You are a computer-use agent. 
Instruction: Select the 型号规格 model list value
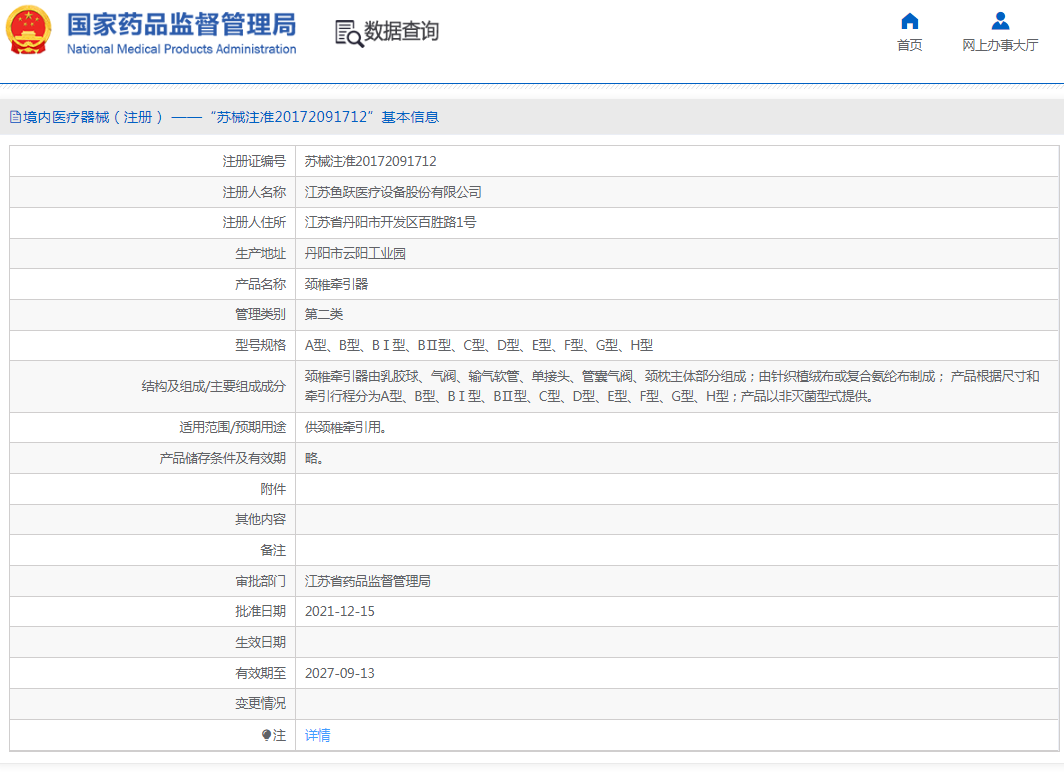click(478, 345)
